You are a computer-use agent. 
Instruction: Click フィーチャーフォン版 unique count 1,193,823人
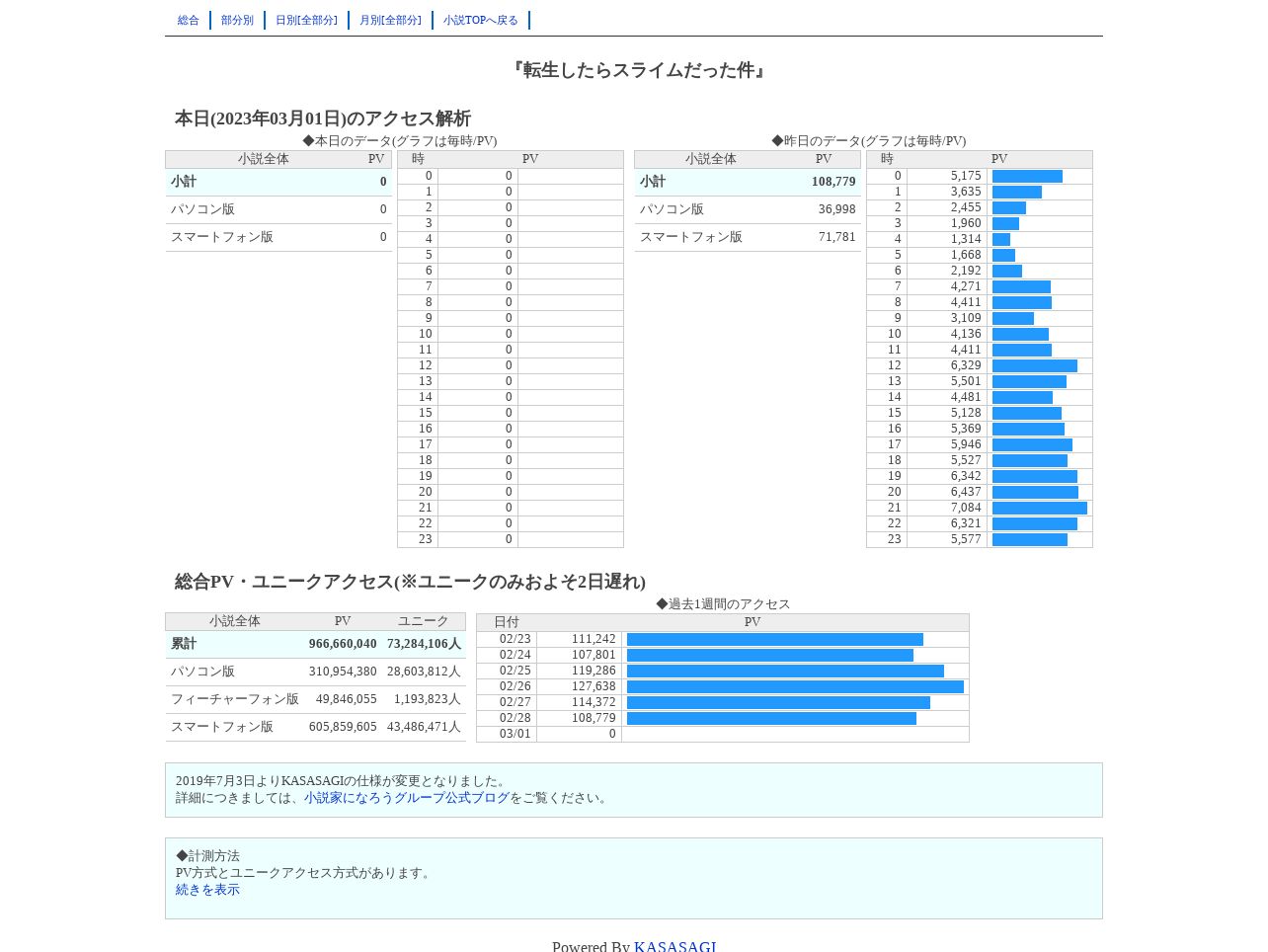tap(427, 699)
